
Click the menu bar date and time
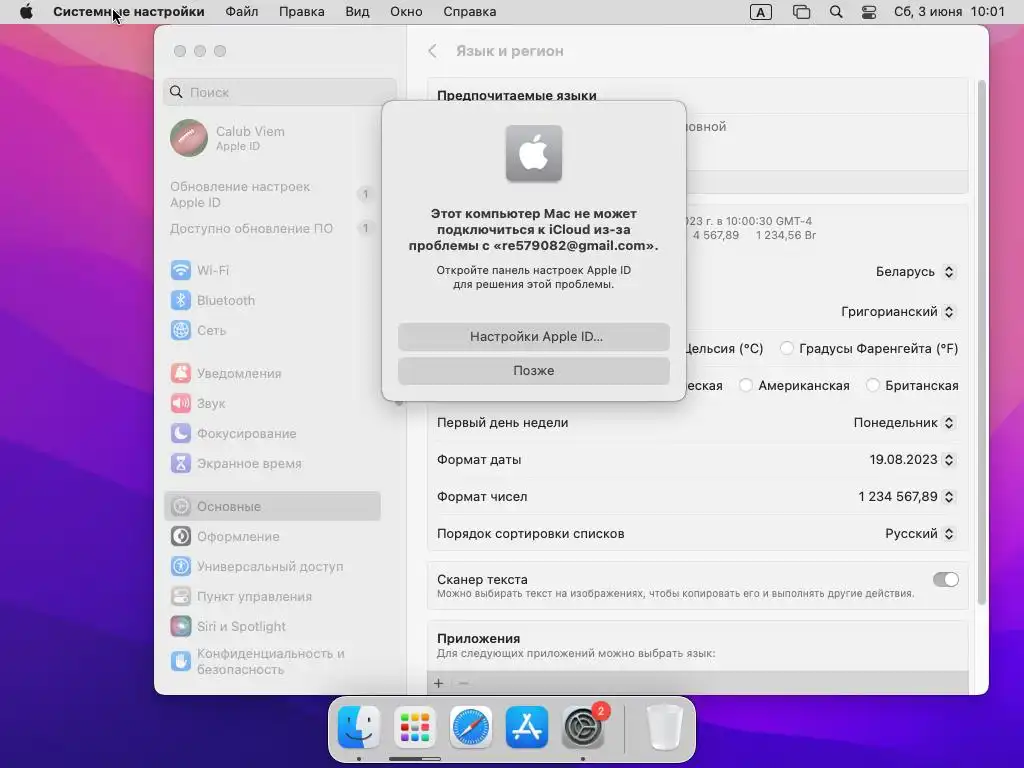pyautogui.click(x=949, y=12)
